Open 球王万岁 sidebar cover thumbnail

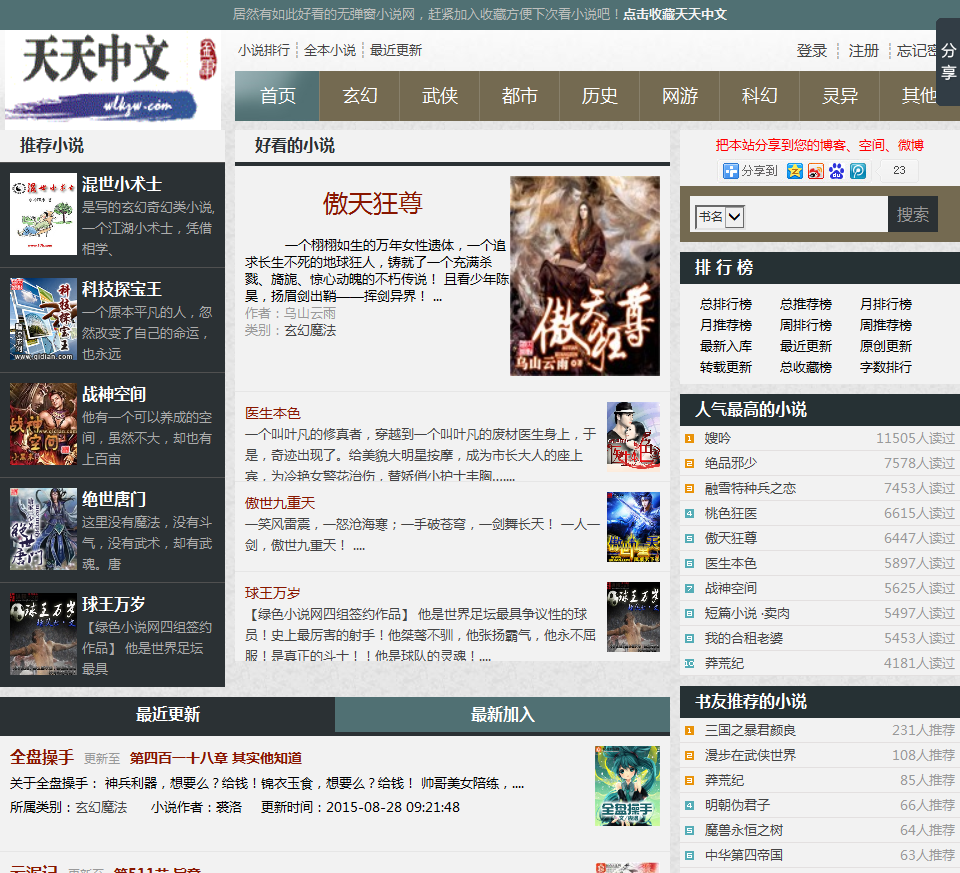click(43, 634)
